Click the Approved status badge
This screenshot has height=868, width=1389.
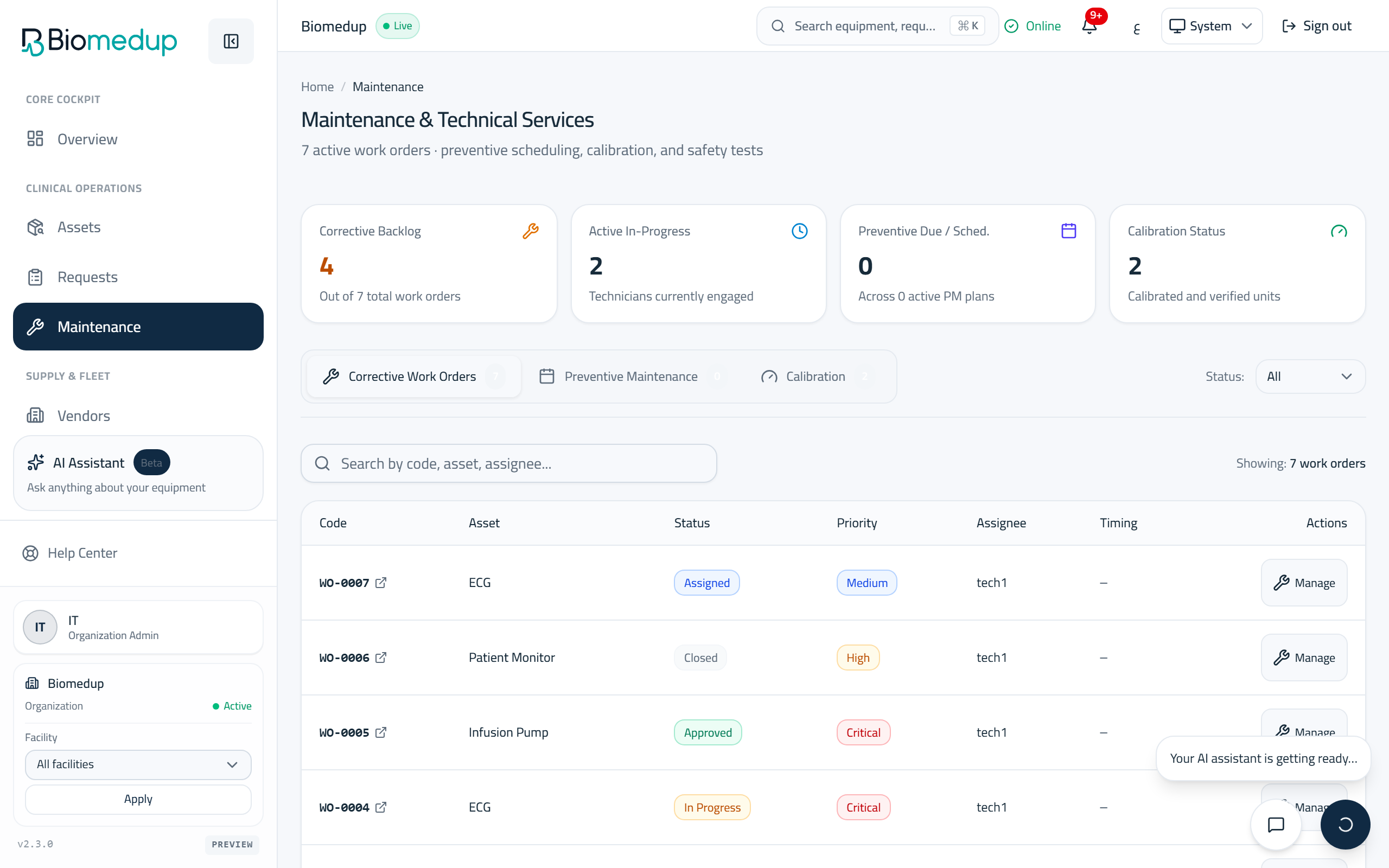click(x=708, y=732)
